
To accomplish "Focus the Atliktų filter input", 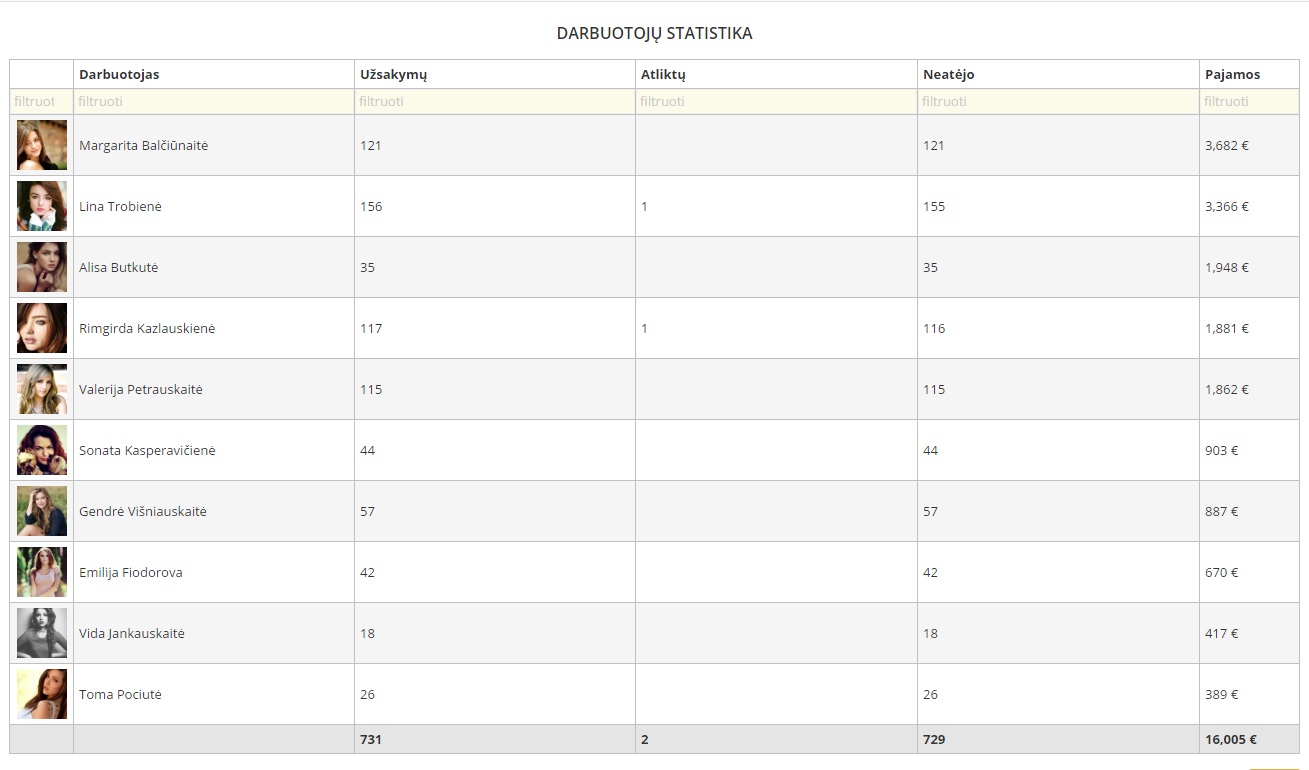I will click(x=776, y=101).
